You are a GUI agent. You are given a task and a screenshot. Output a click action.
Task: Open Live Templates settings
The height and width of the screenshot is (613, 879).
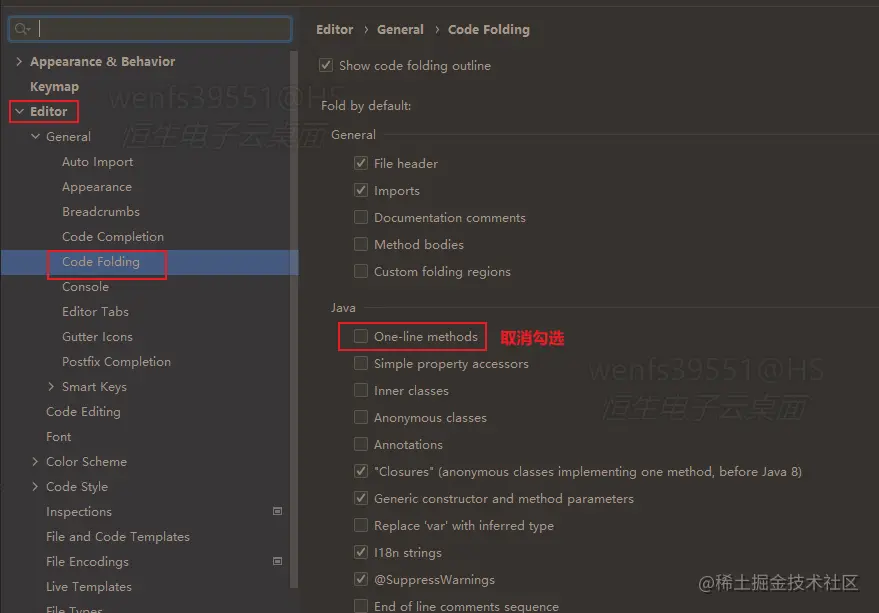tap(89, 587)
